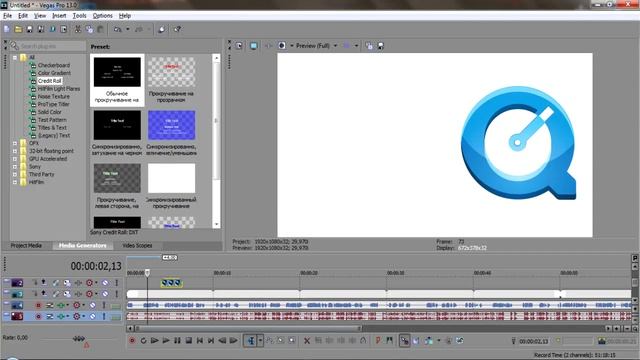This screenshot has height=360, width=640.
Task: Click the Cut scissors icon in toolbar
Action: point(78,29)
